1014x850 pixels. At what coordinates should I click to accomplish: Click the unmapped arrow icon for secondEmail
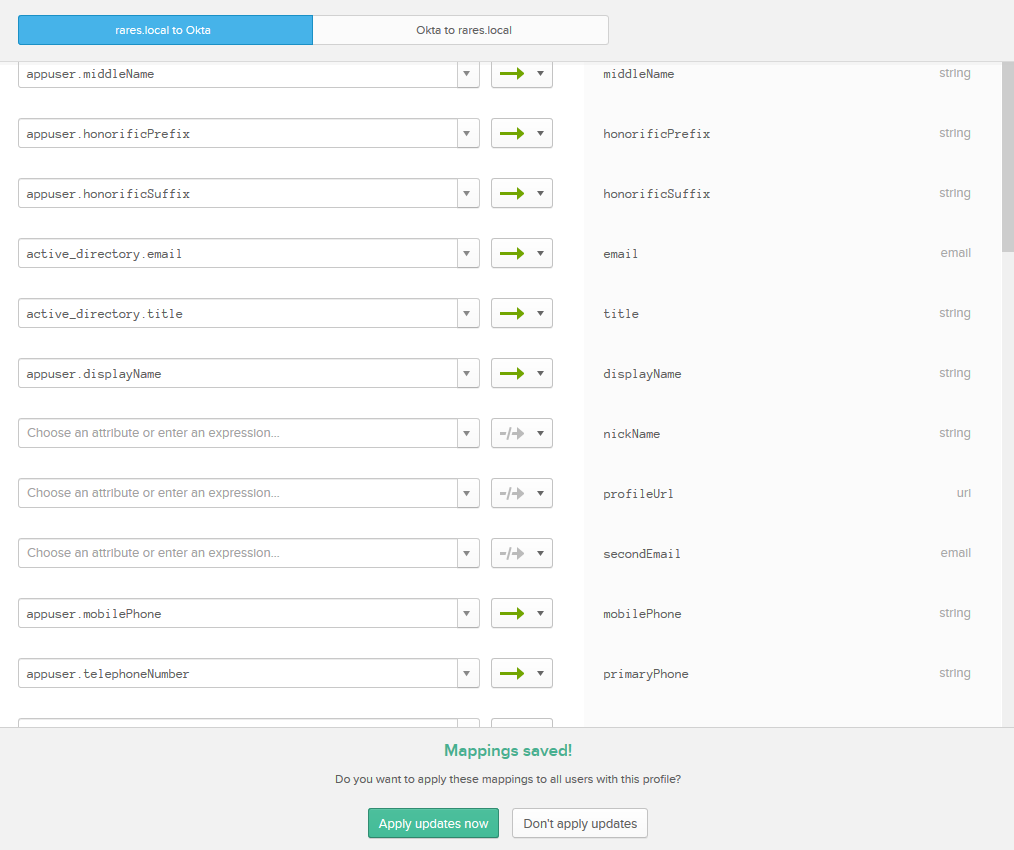pos(512,554)
